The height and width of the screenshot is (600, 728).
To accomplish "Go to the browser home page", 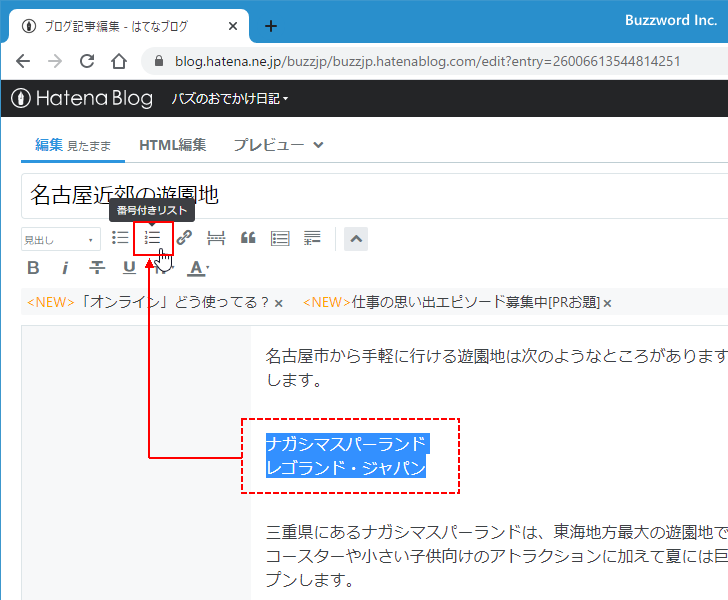I will (x=119, y=61).
